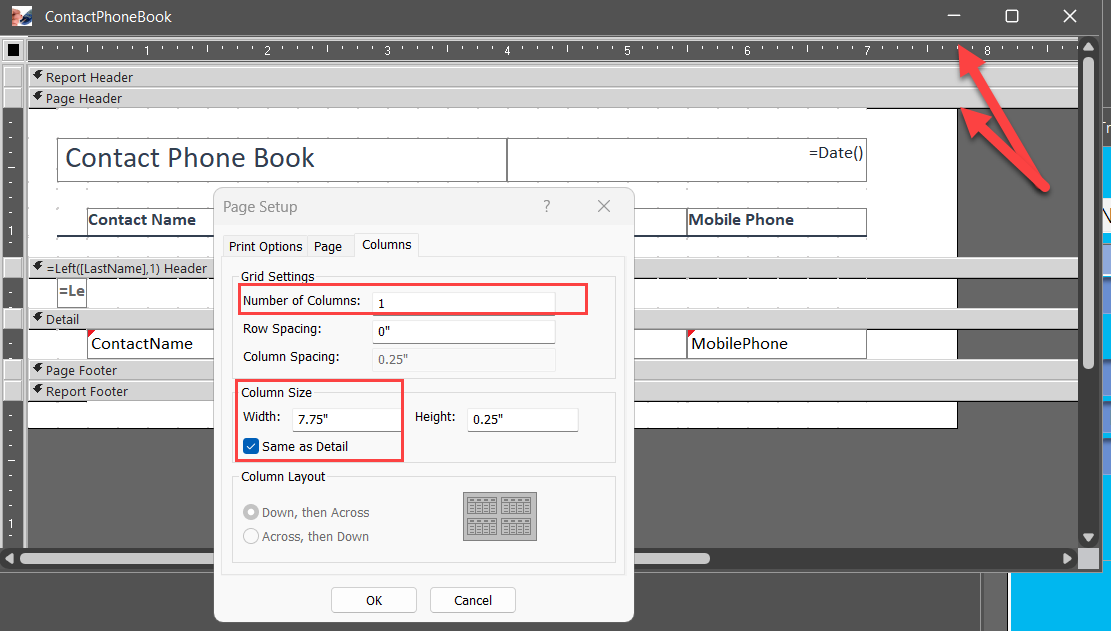Screen dimensions: 1111x631
Task: Select the MobilePhone detail field
Action: [777, 343]
